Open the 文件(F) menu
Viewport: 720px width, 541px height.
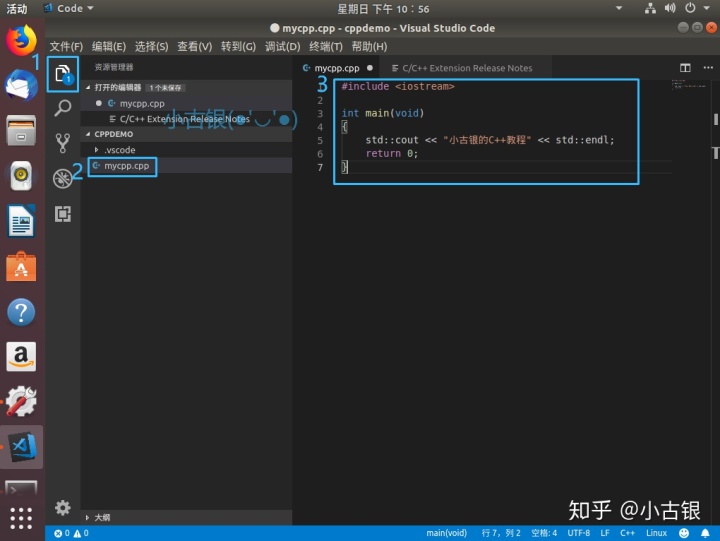(66, 46)
